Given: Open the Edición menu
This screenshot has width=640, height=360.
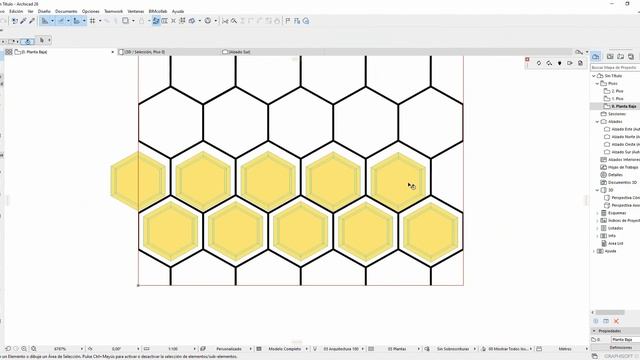Looking at the screenshot, I should pyautogui.click(x=16, y=11).
